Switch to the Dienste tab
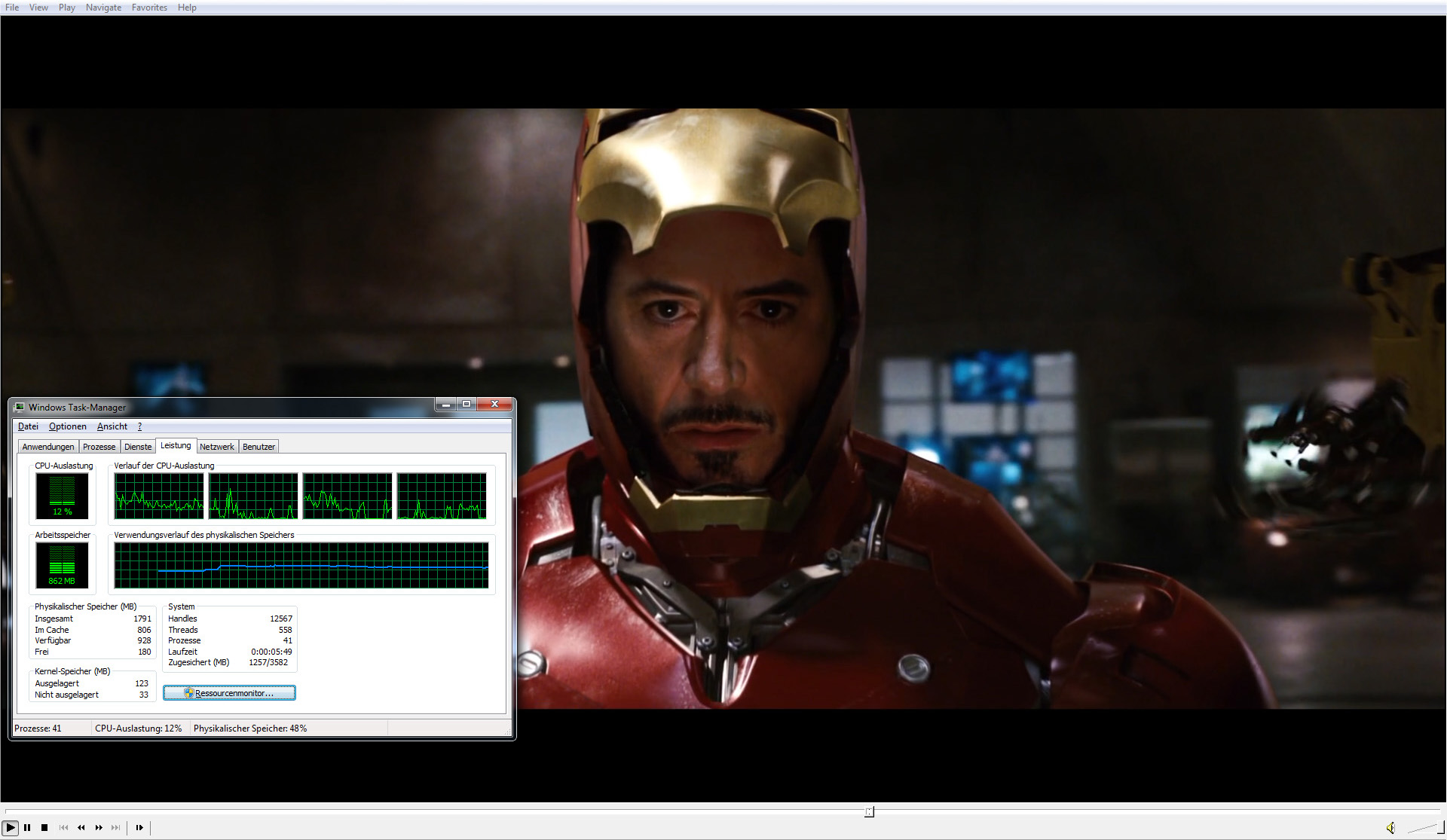Screen dimensions: 1447x840 click(138, 447)
